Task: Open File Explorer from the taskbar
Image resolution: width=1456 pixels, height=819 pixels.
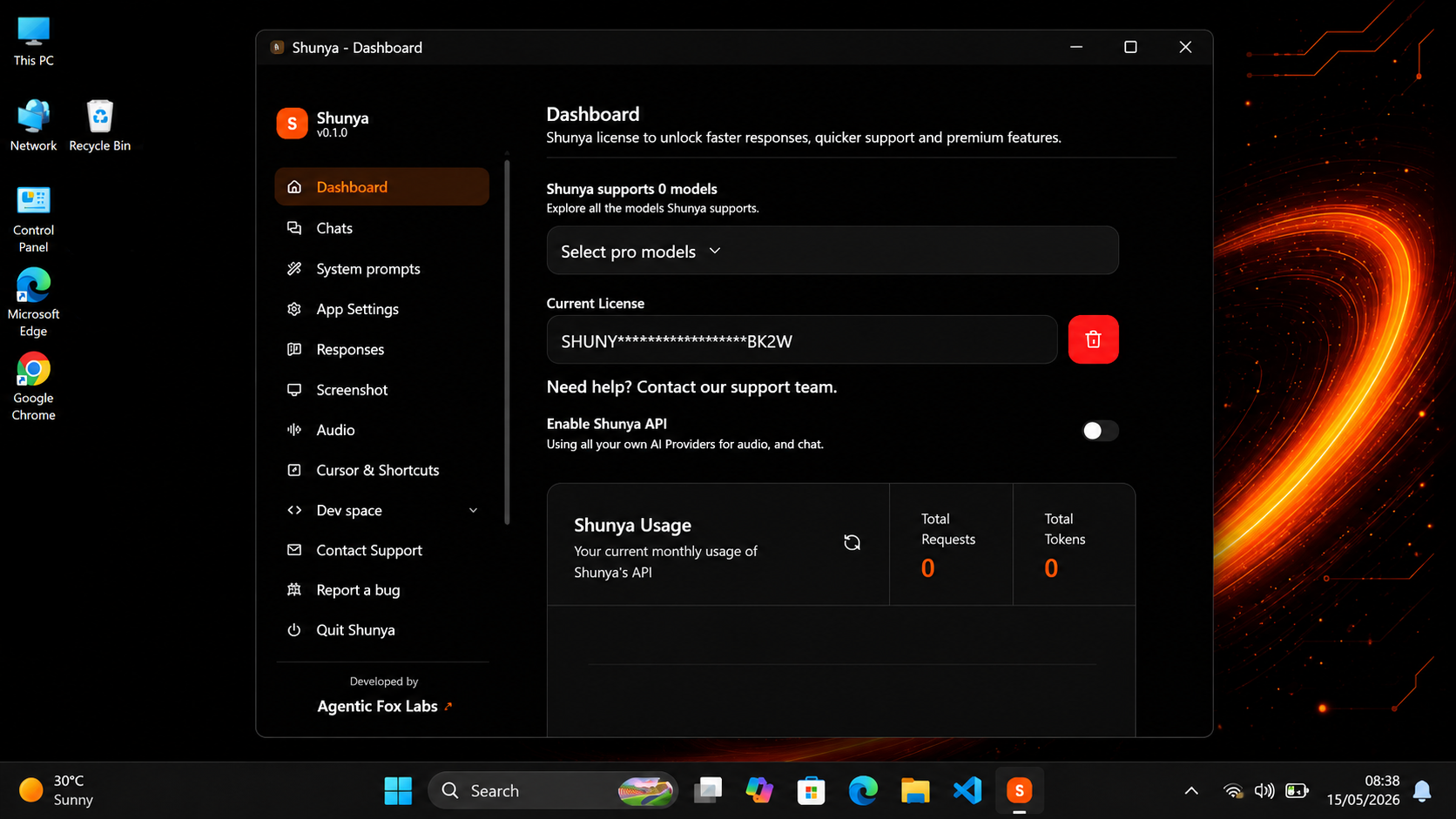Action: click(x=914, y=790)
